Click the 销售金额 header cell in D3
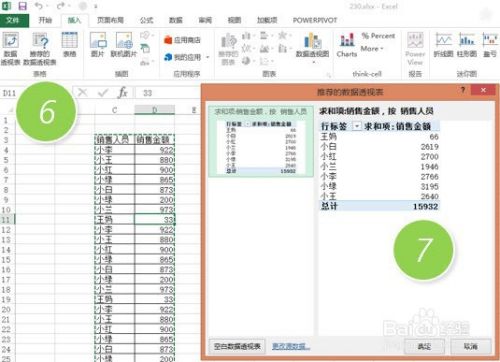 (154, 140)
